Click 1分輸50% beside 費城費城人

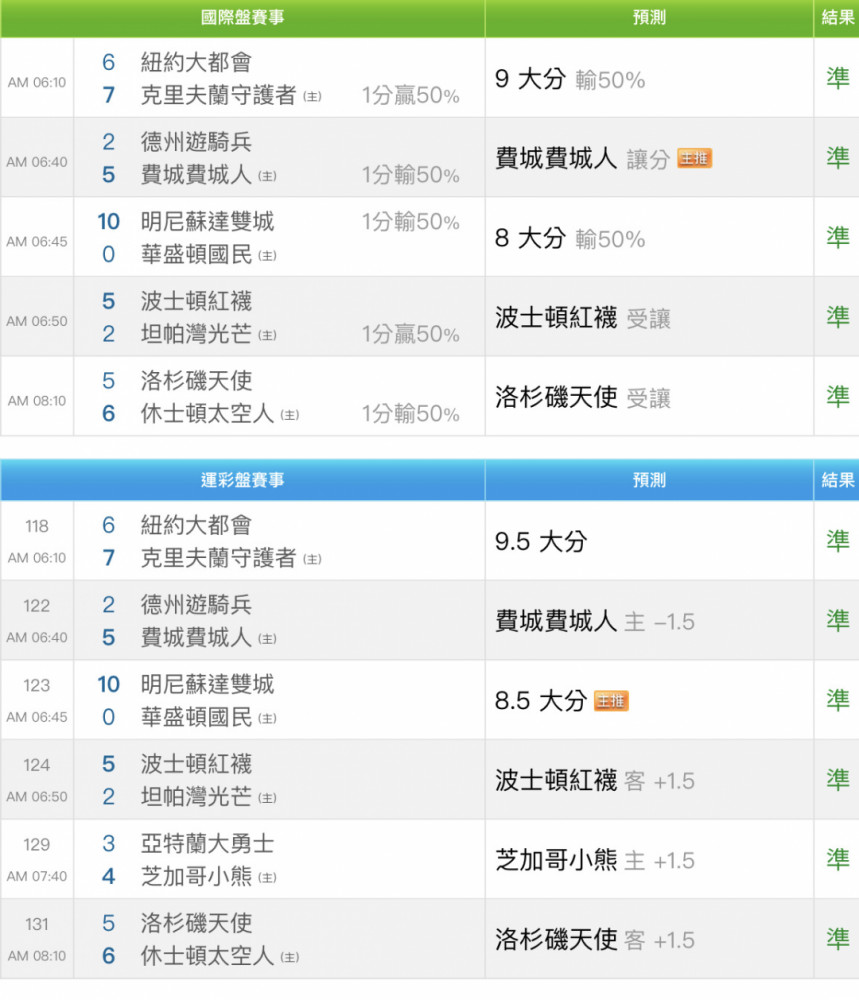tap(411, 175)
